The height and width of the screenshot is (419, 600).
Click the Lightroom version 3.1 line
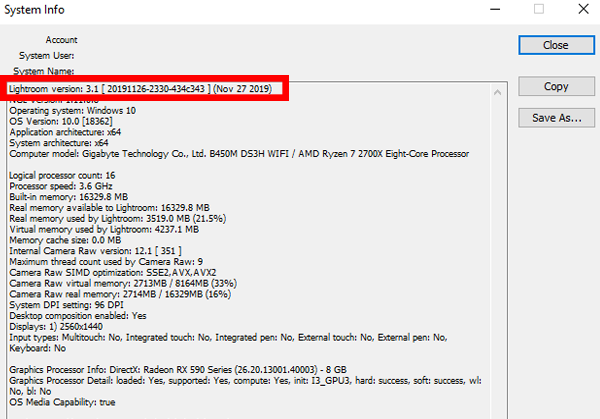pyautogui.click(x=140, y=89)
